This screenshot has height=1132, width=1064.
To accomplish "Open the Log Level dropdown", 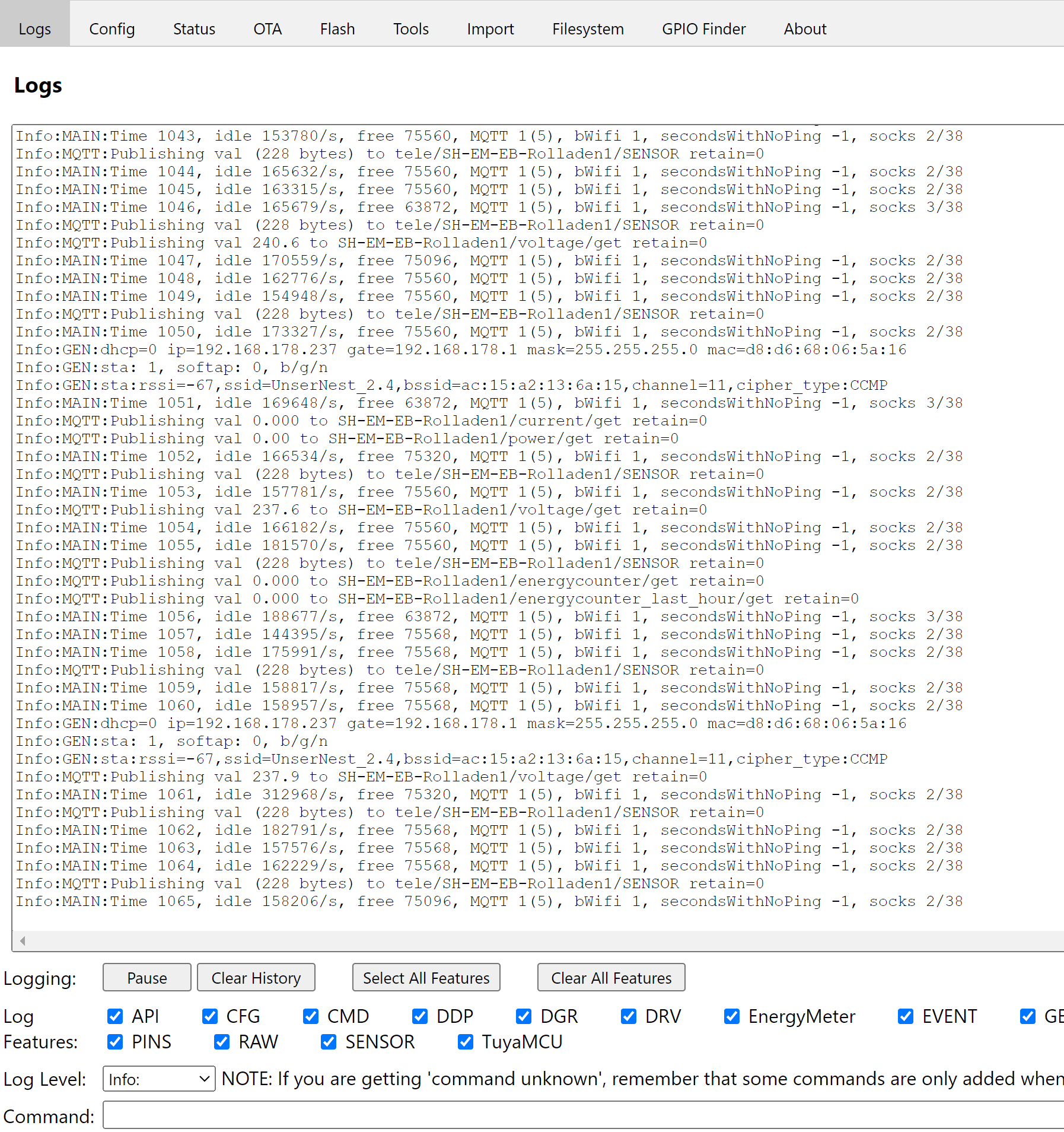I will pyautogui.click(x=159, y=1079).
